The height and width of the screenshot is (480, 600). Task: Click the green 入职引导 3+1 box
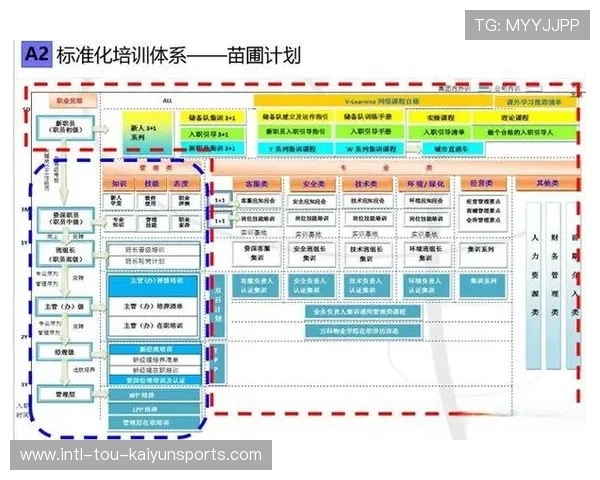pyautogui.click(x=212, y=134)
